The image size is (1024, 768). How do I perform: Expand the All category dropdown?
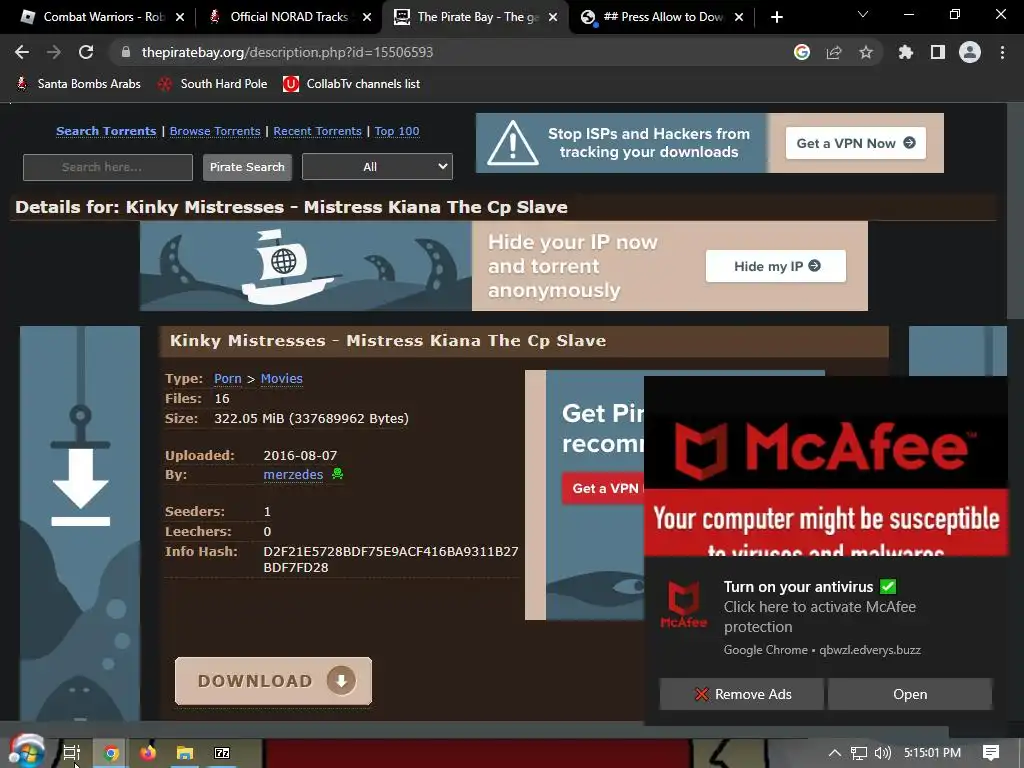377,167
